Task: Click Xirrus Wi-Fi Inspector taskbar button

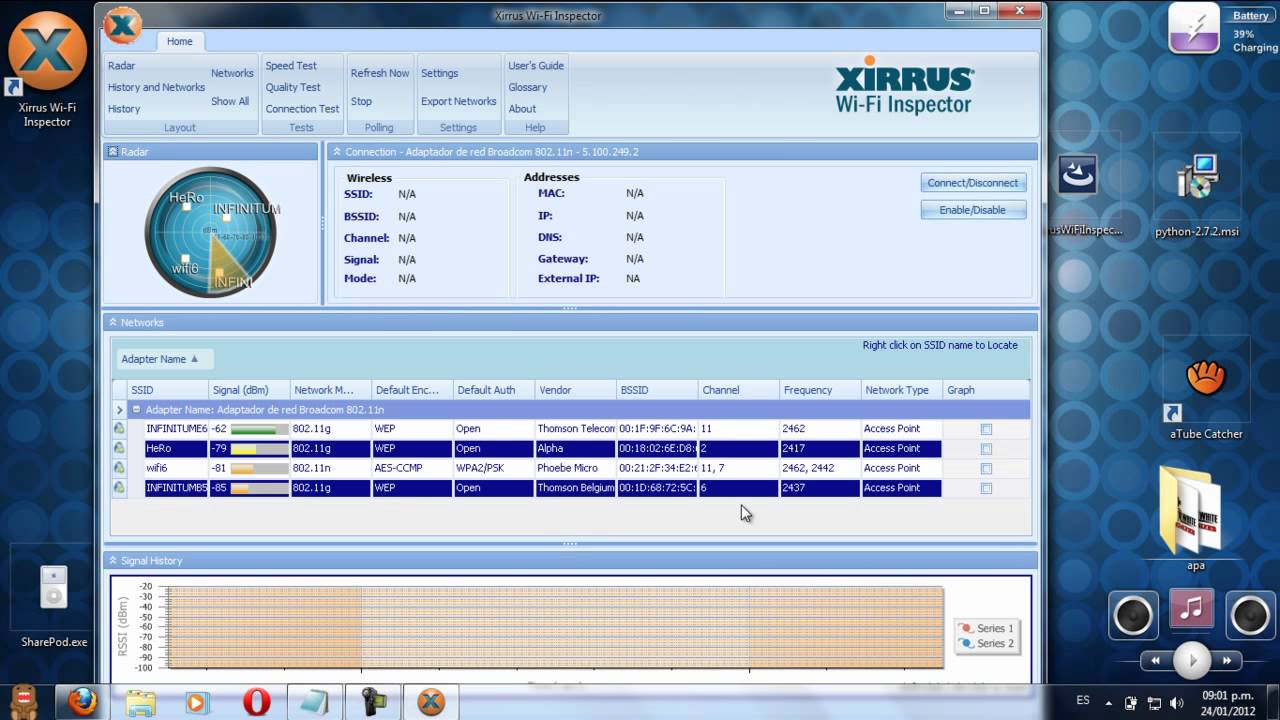Action: click(x=431, y=702)
